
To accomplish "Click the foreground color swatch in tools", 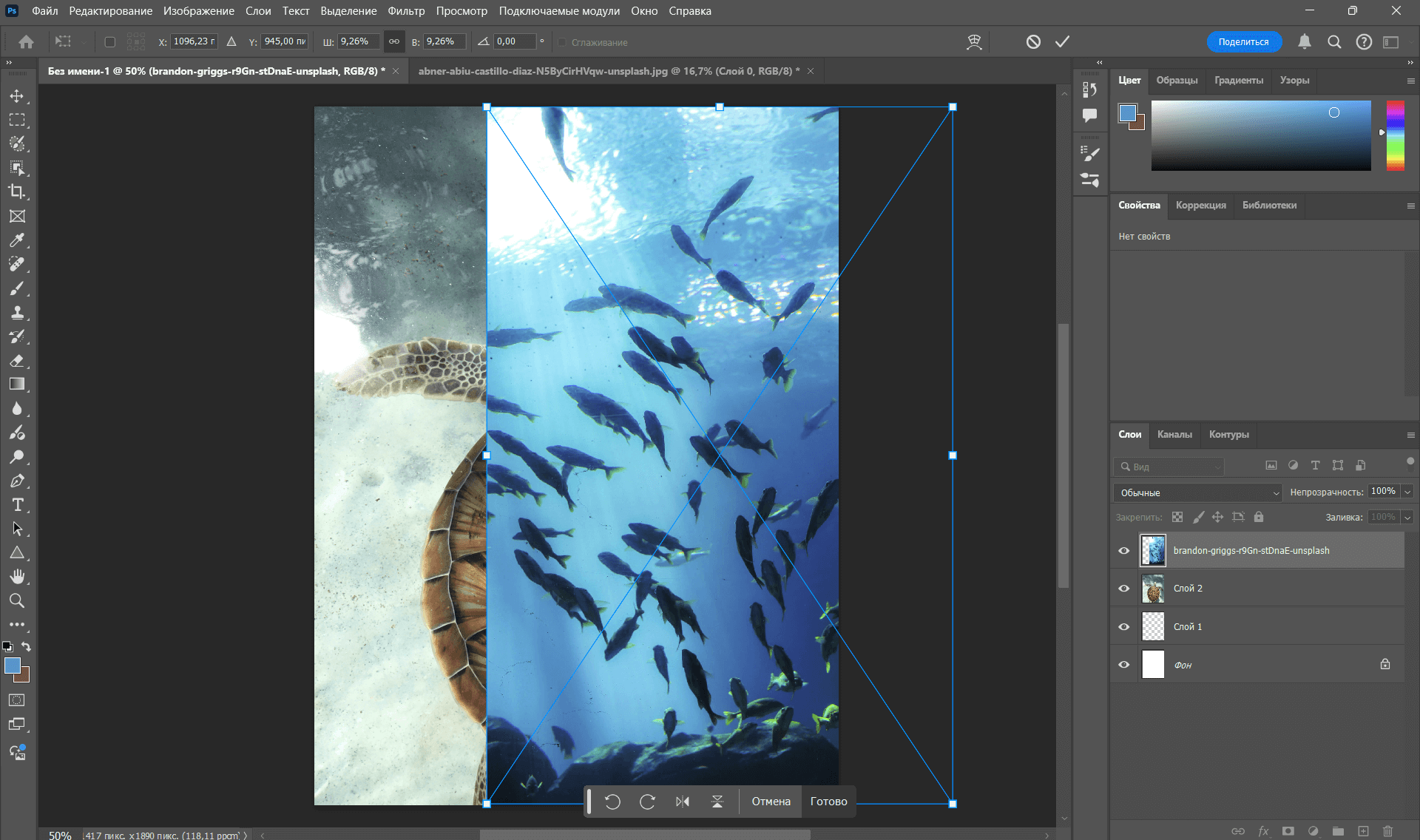I will pyautogui.click(x=13, y=665).
